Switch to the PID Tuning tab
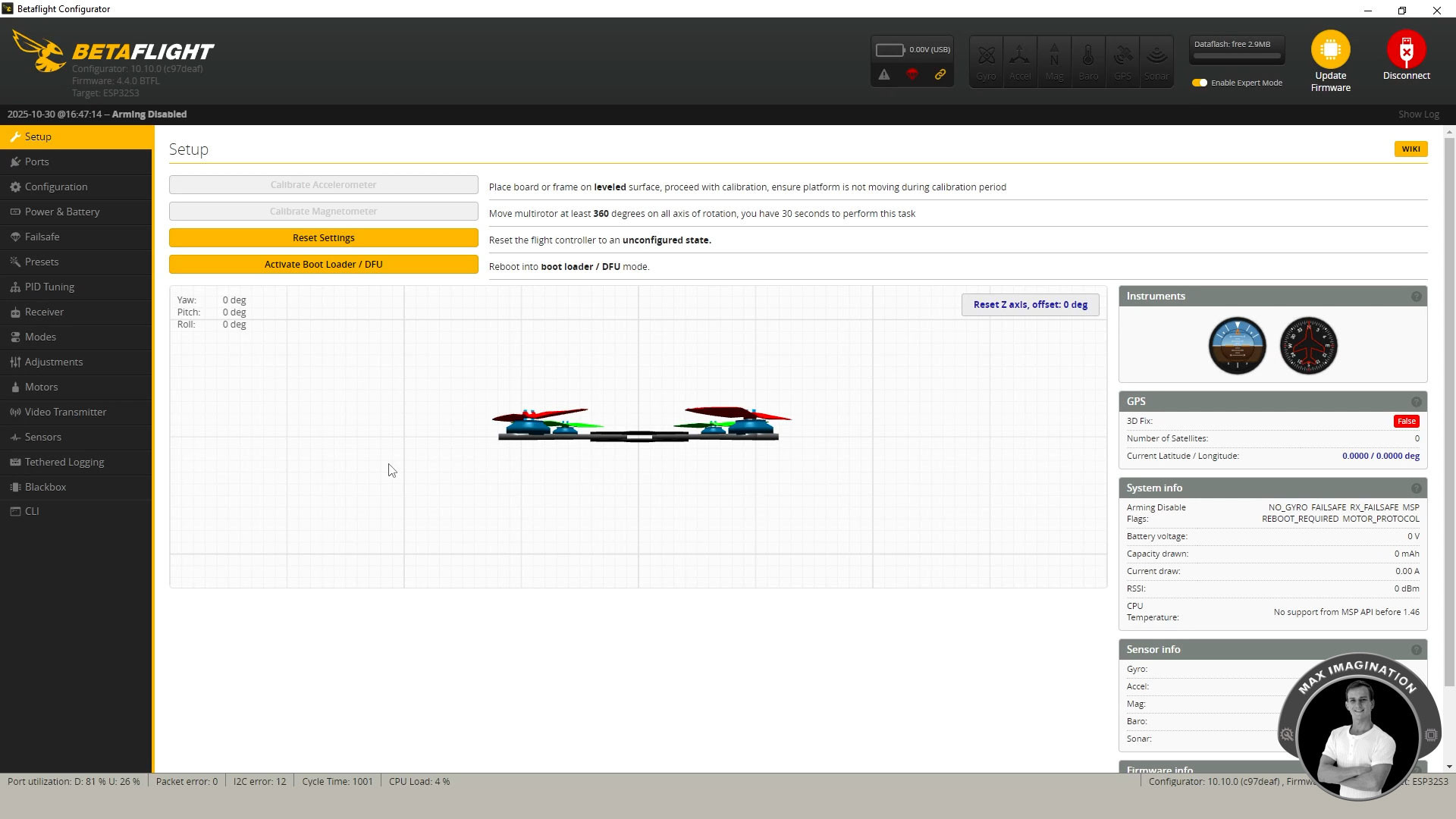This screenshot has height=819, width=1456. tap(49, 287)
